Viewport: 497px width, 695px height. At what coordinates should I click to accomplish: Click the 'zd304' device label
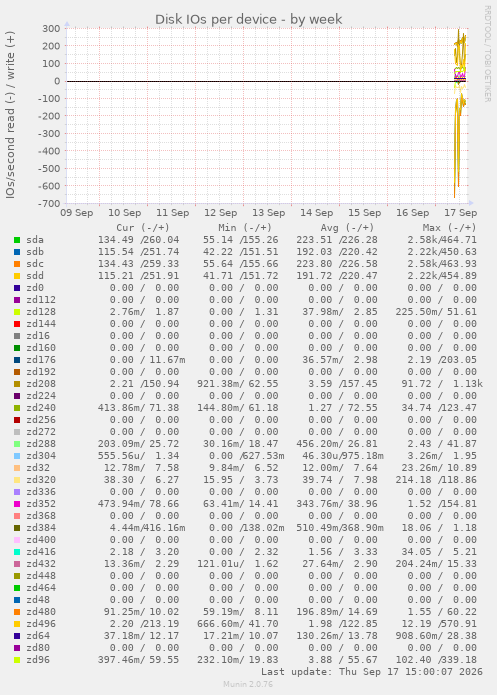point(41,456)
